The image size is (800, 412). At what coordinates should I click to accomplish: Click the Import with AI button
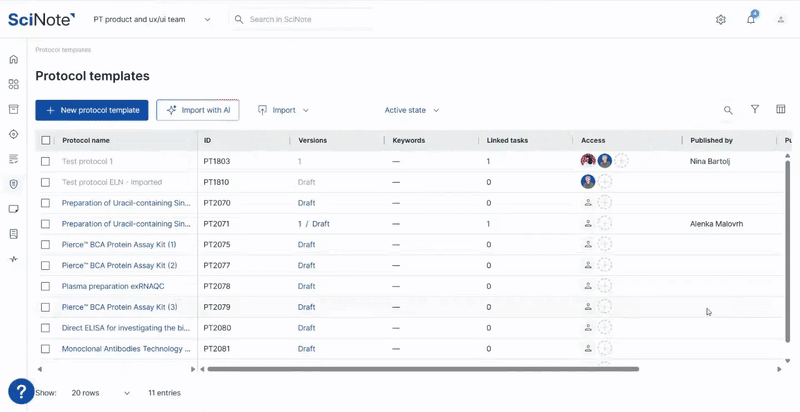pos(197,110)
